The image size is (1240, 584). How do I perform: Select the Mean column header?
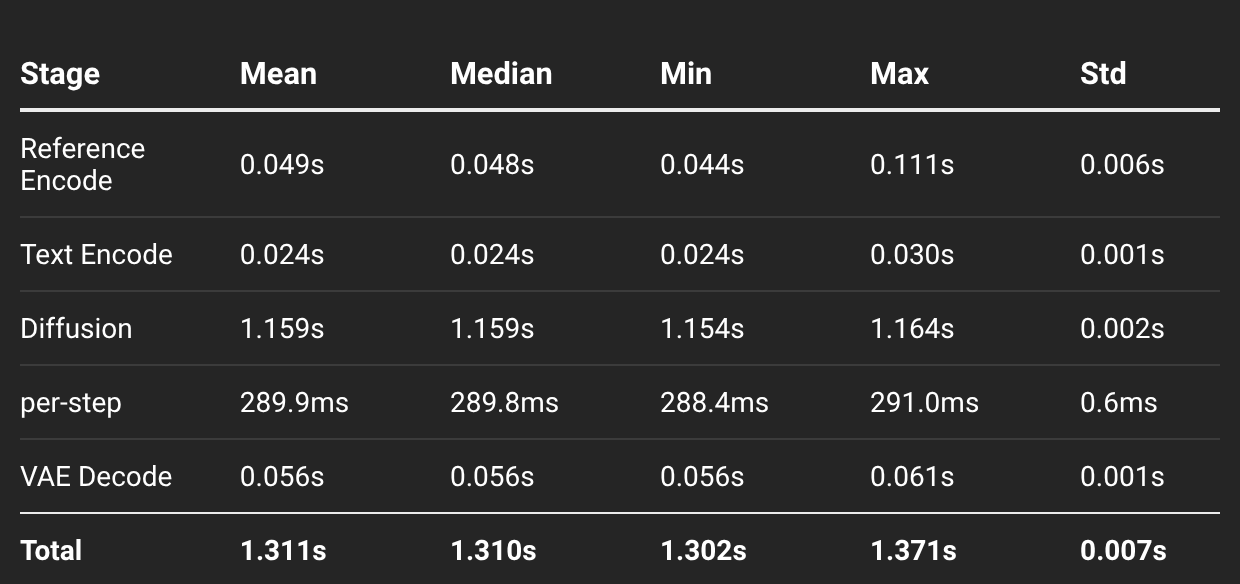(x=278, y=74)
